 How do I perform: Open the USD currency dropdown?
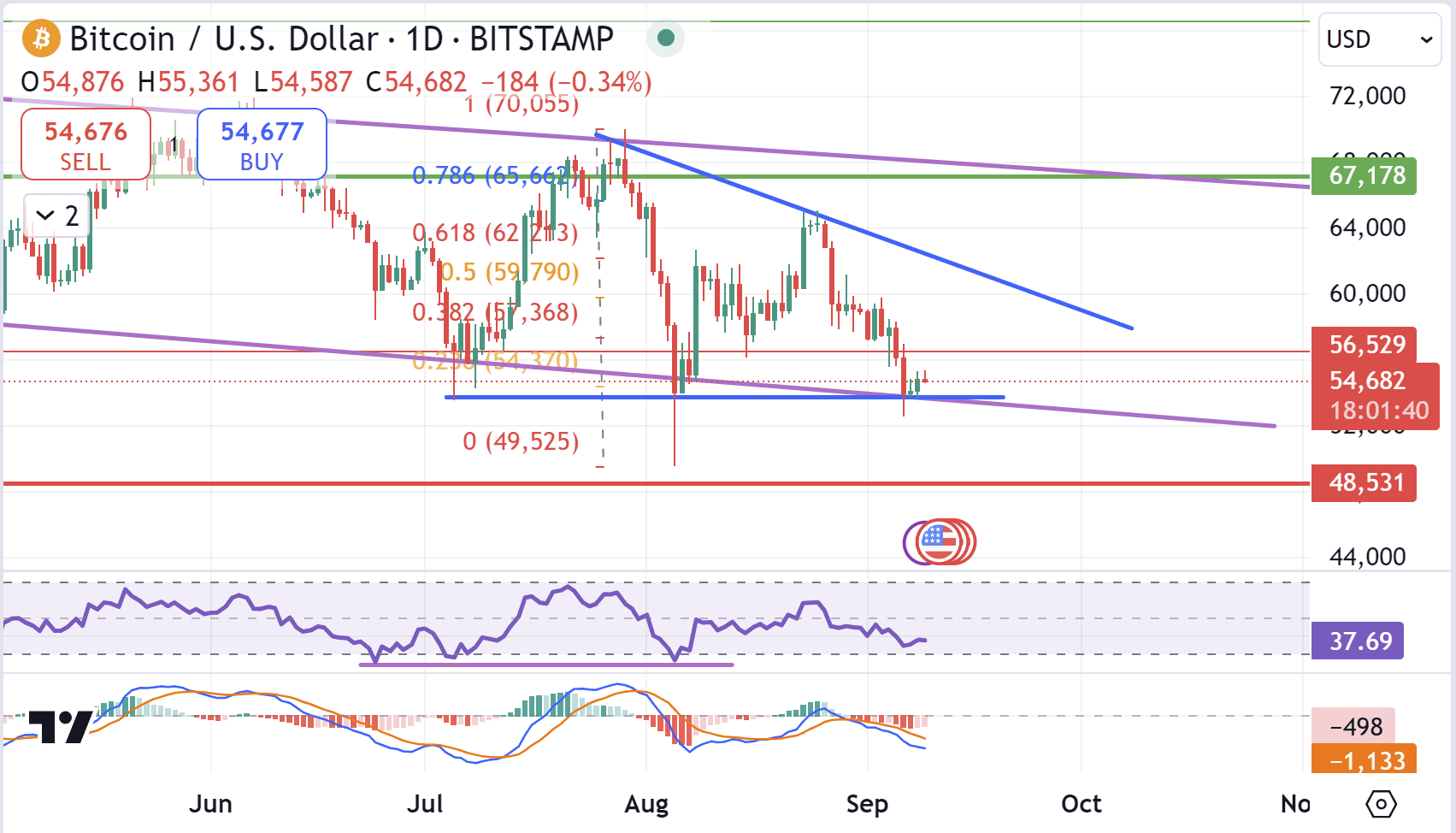tap(1380, 39)
